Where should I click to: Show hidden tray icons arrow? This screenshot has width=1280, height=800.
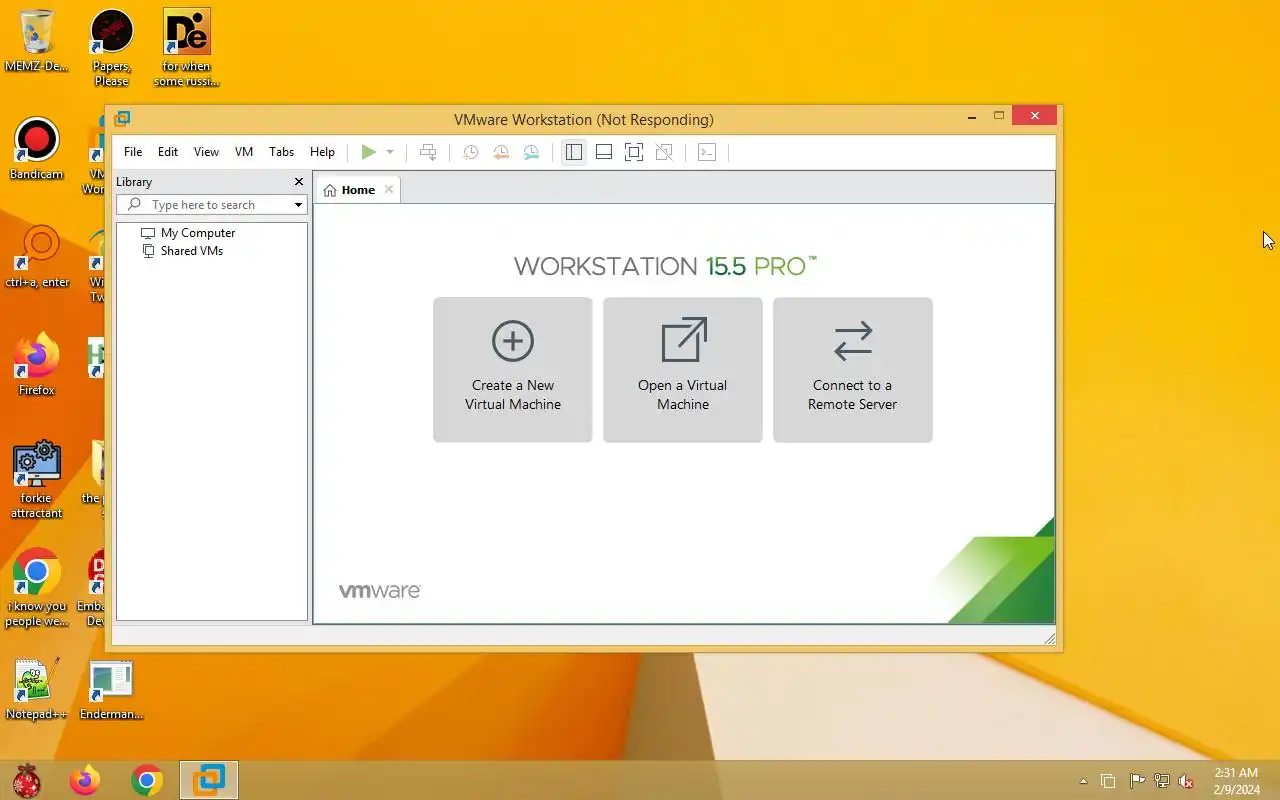(x=1083, y=781)
